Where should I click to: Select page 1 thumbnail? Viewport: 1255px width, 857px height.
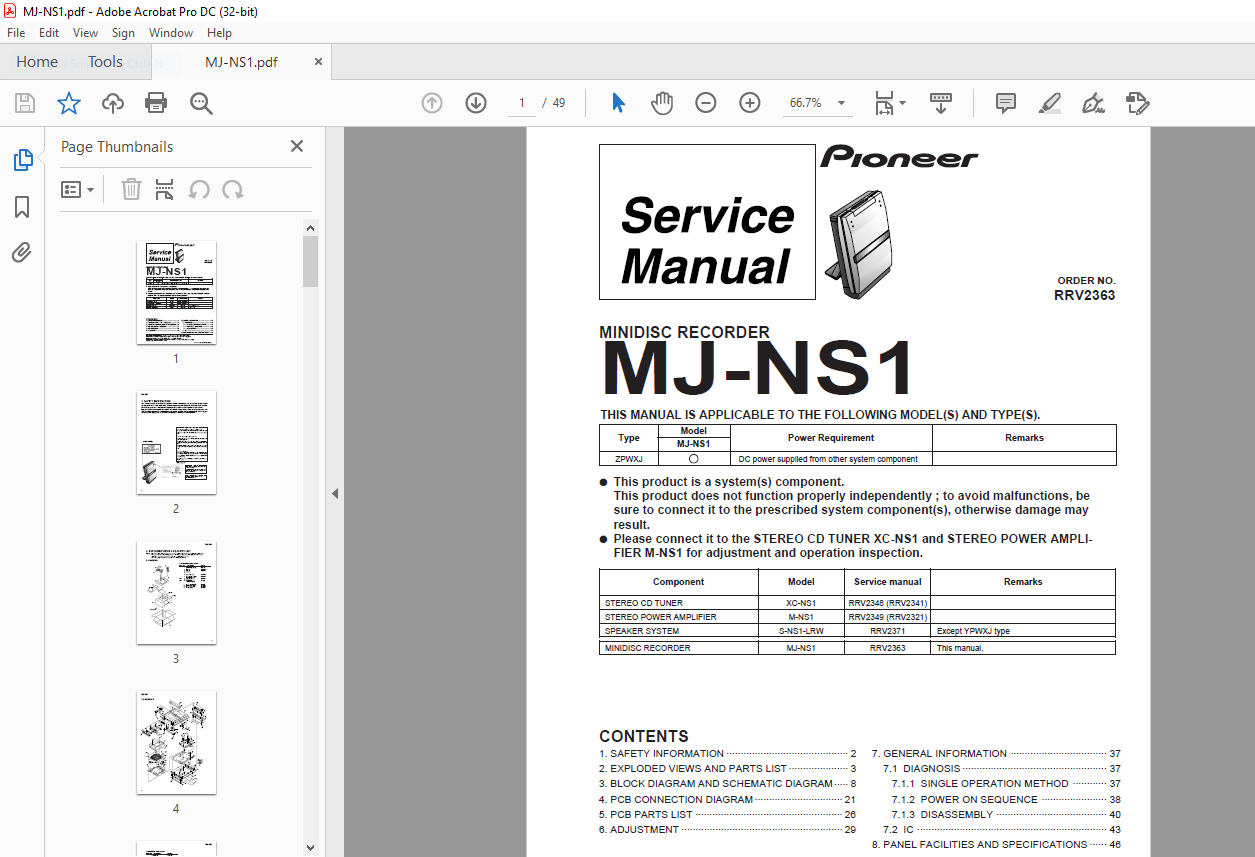176,292
